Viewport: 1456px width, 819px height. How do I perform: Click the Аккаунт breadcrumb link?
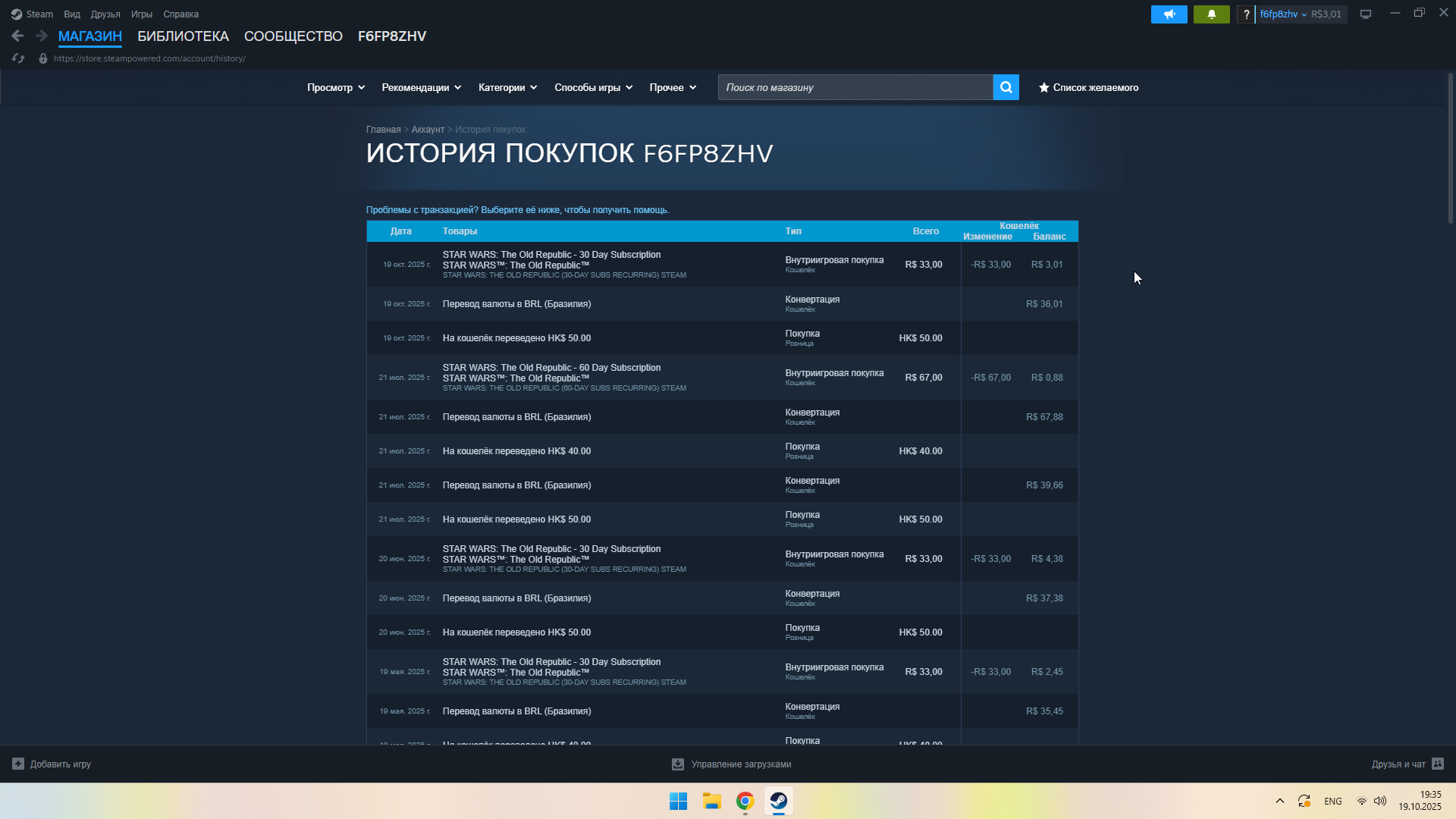coord(428,130)
